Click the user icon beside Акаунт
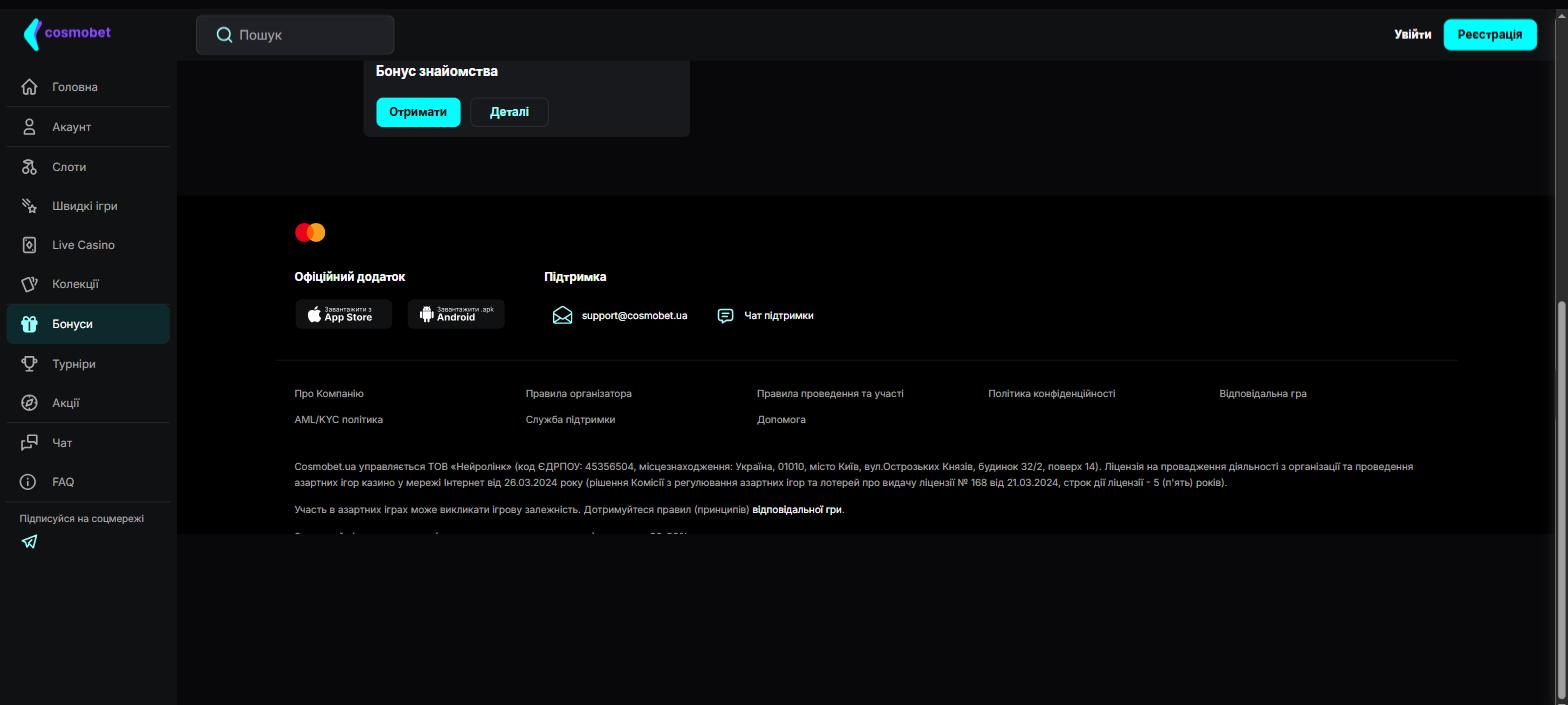Viewport: 1568px width, 705px height. (30, 127)
